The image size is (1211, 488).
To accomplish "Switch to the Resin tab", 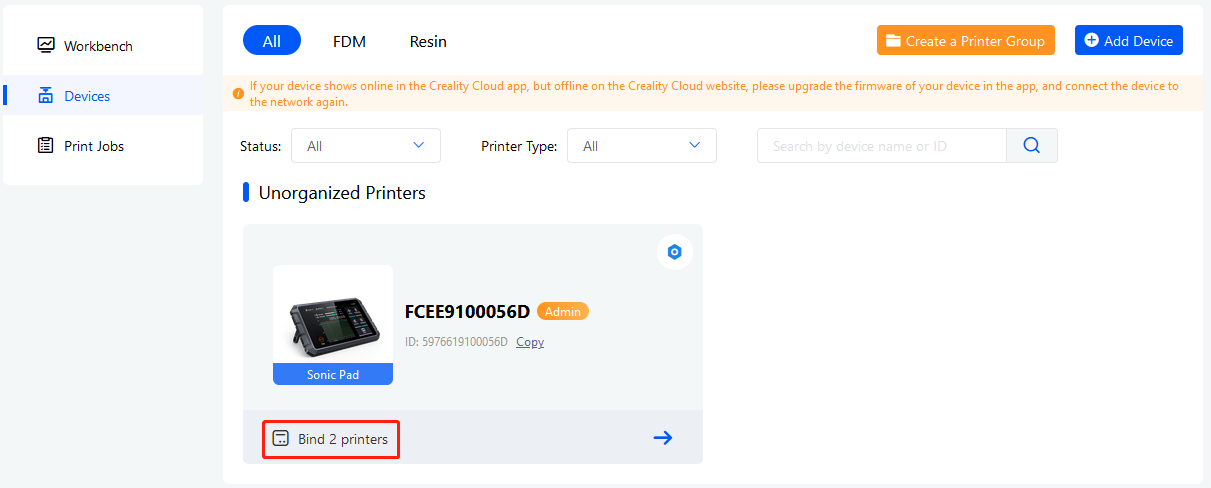I will (x=428, y=41).
